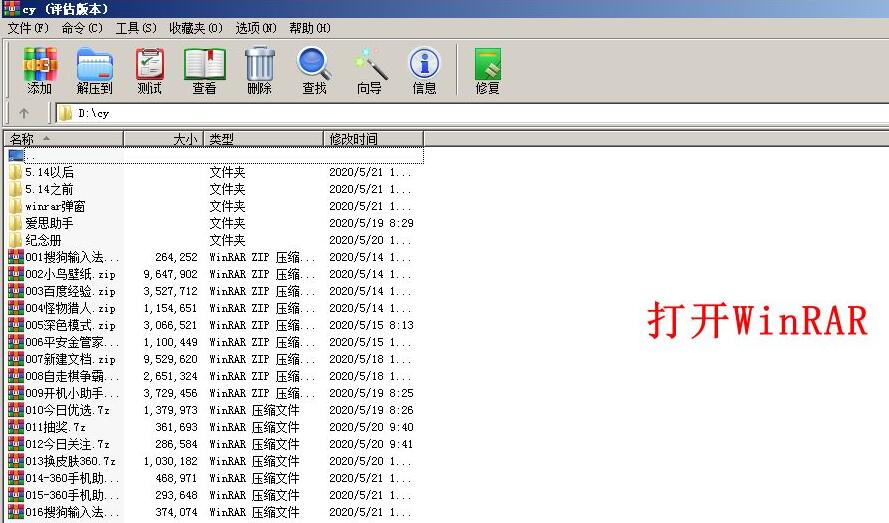This screenshot has width=889, height=523.
Task: Select the file 014-360手机助...
Action: click(72, 478)
